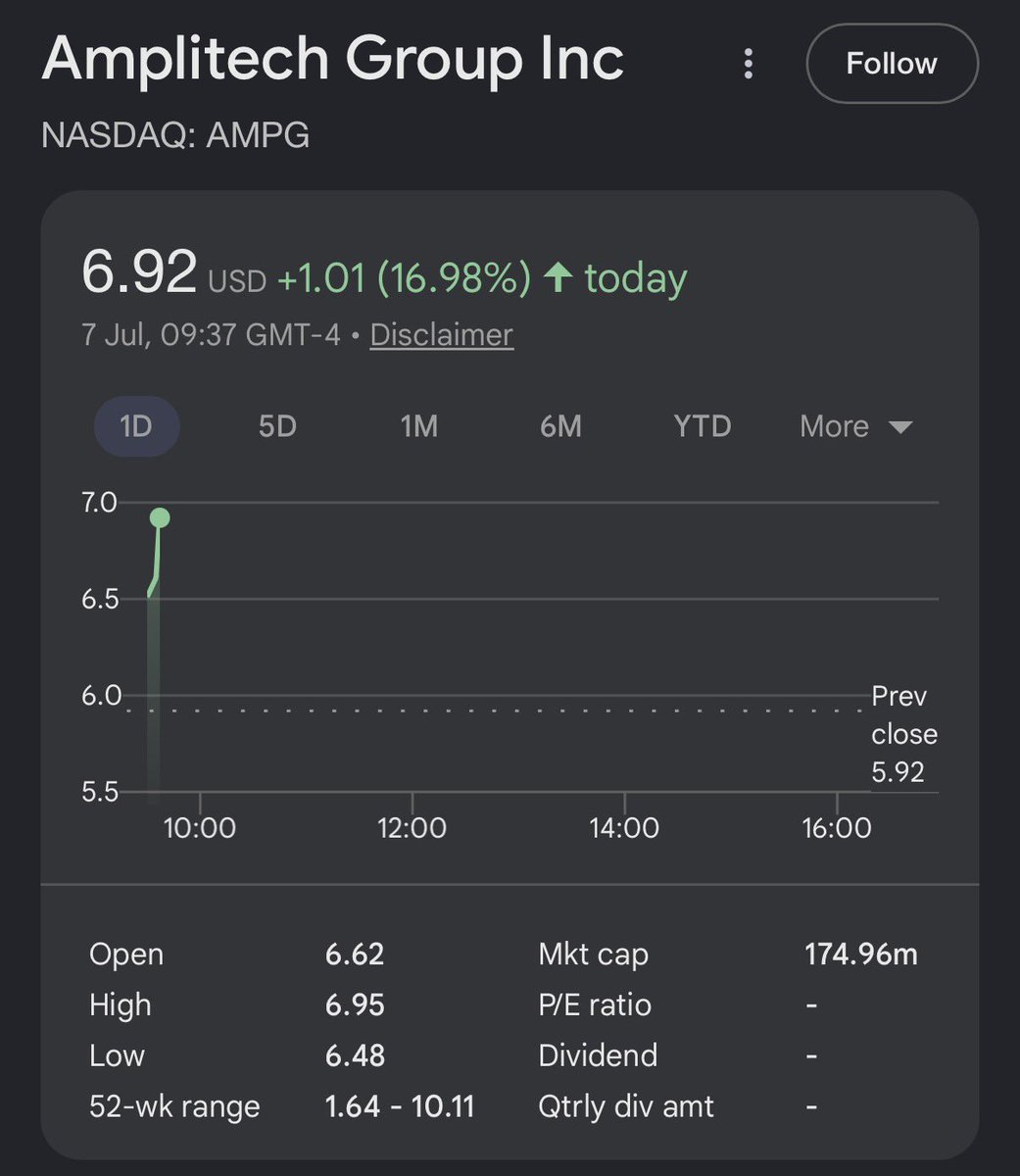1020x1176 pixels.
Task: Click the 52-wk range value
Action: [x=400, y=1106]
